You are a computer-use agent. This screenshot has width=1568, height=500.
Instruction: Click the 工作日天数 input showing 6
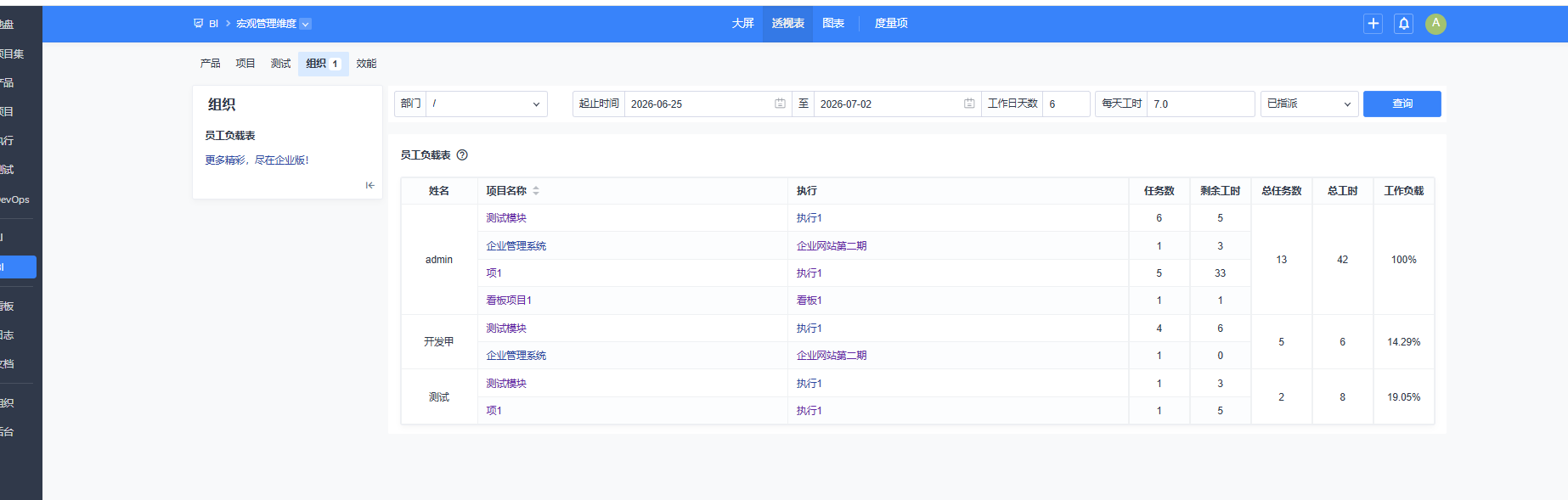tap(1066, 104)
